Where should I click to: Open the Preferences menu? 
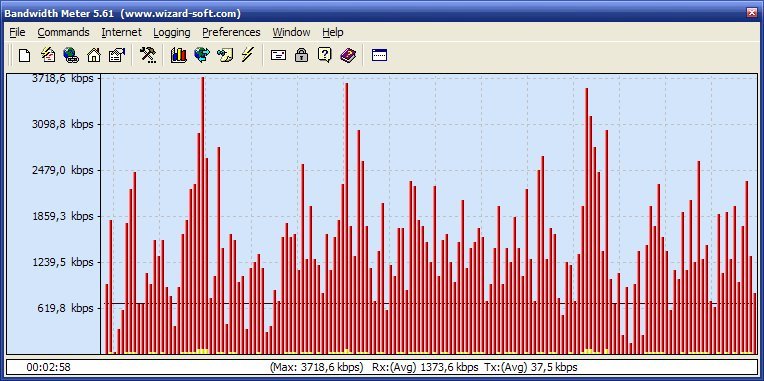pos(231,32)
